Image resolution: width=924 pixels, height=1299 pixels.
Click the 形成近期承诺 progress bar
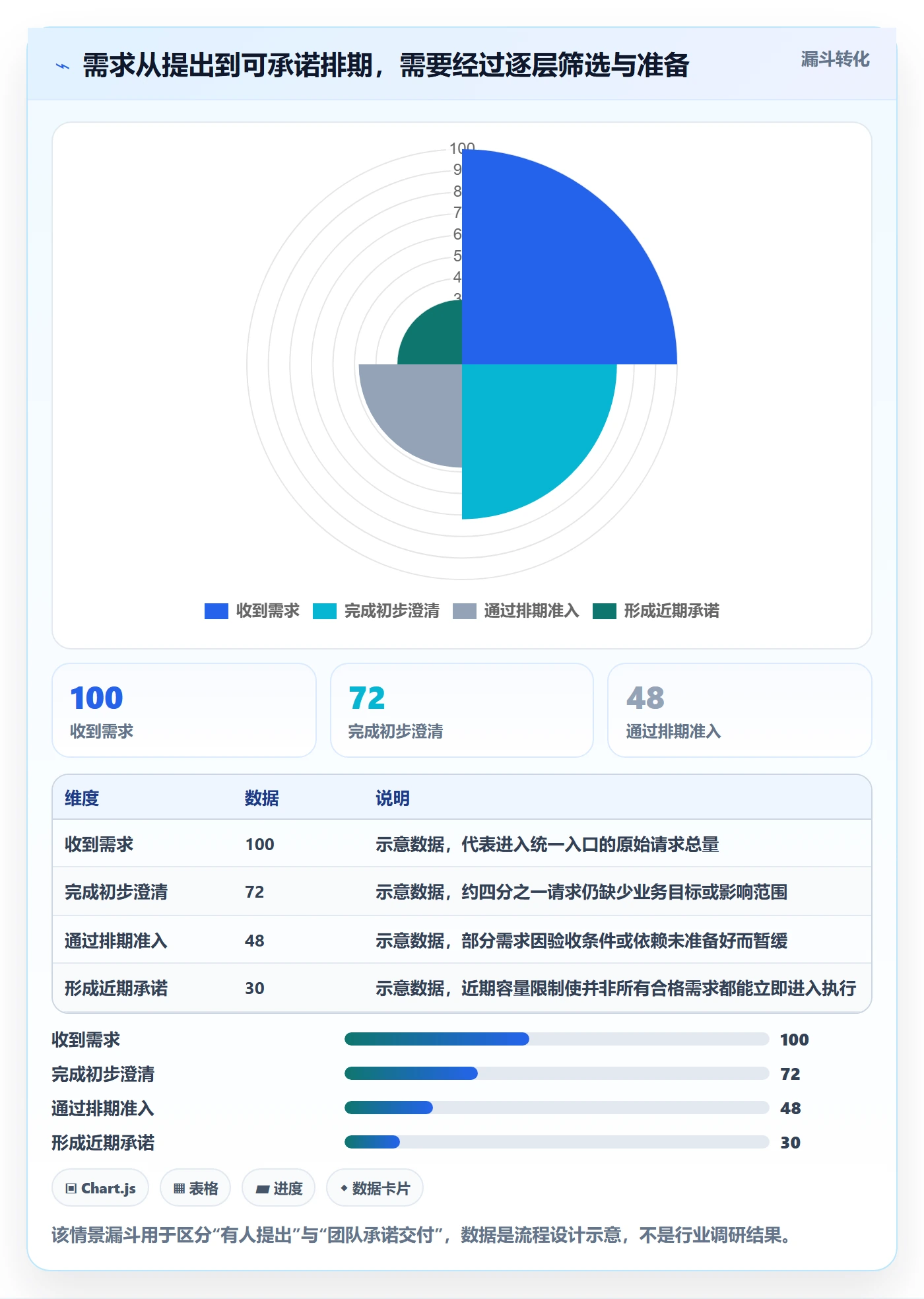click(556, 1142)
